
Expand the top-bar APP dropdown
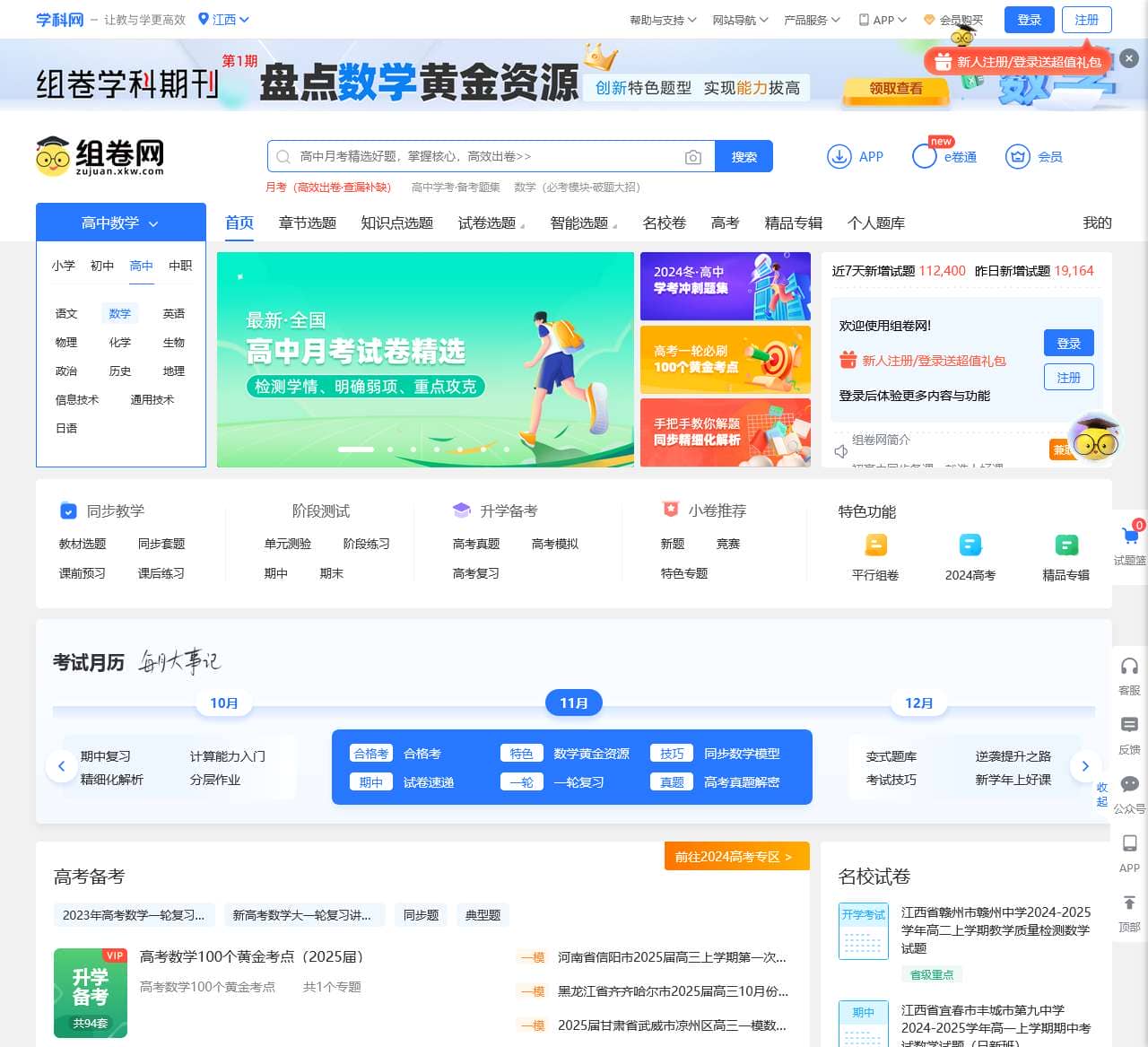coord(883,20)
